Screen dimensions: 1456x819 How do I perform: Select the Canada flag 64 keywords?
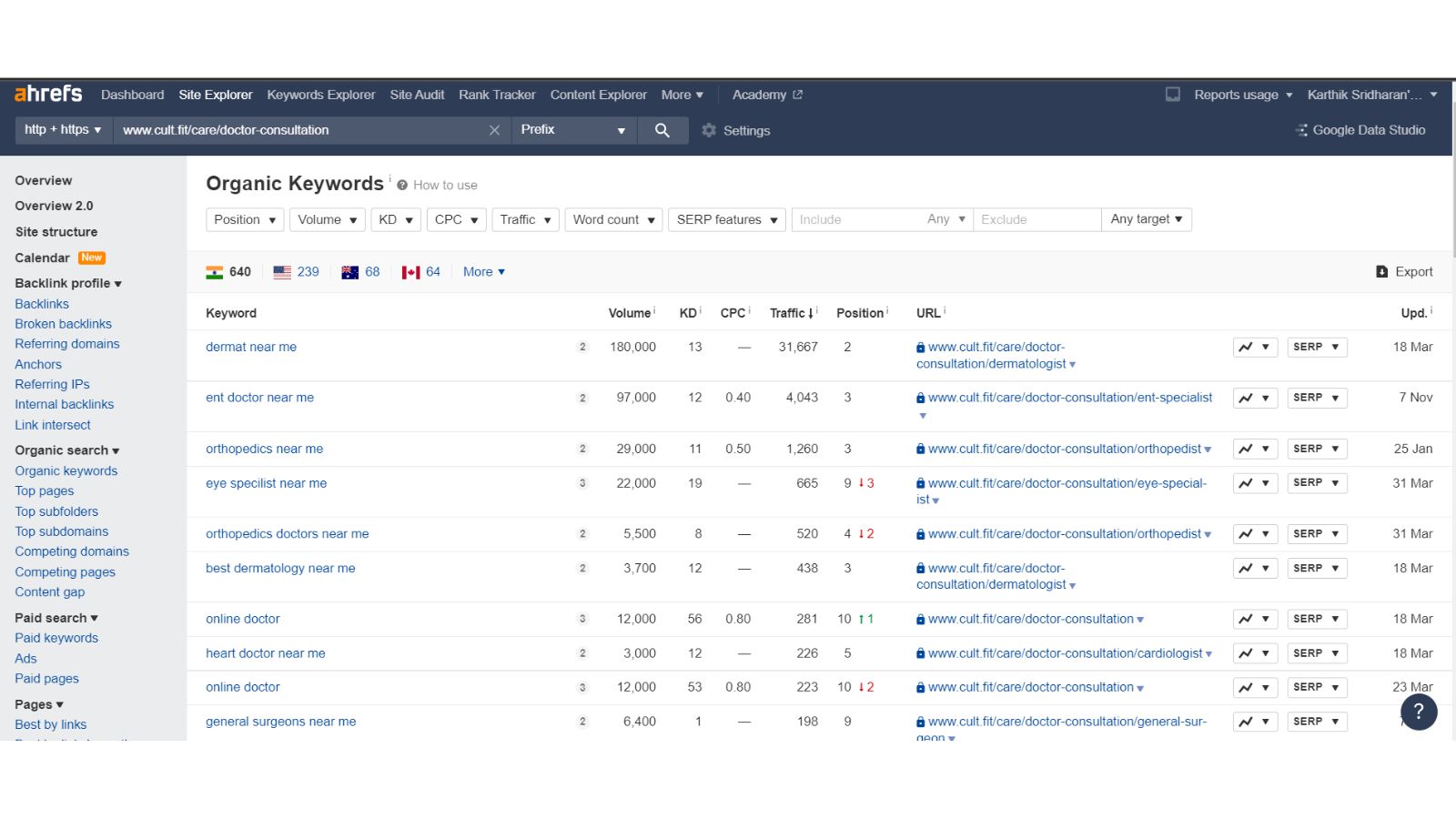[x=421, y=271]
